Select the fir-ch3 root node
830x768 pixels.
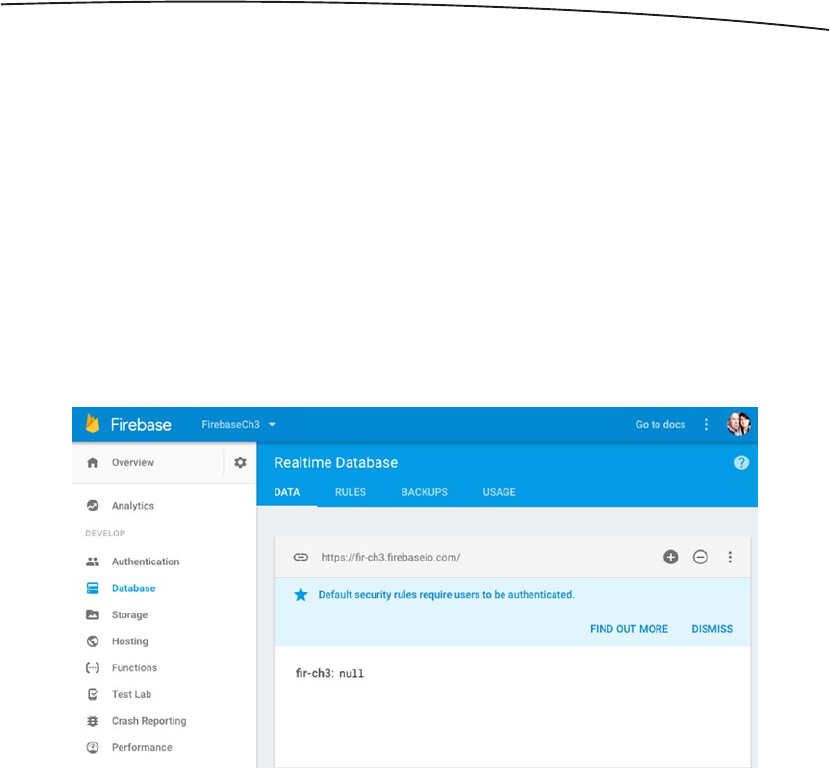(314, 673)
